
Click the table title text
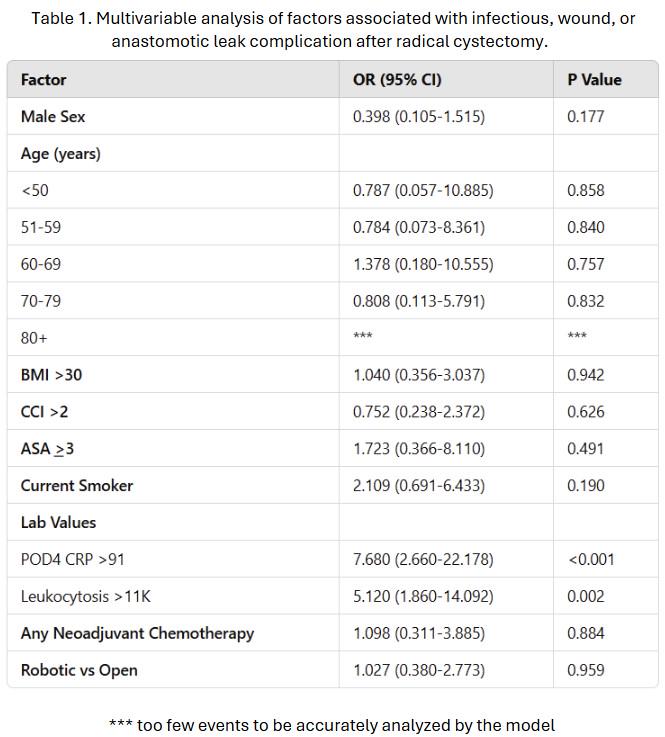pos(332,30)
